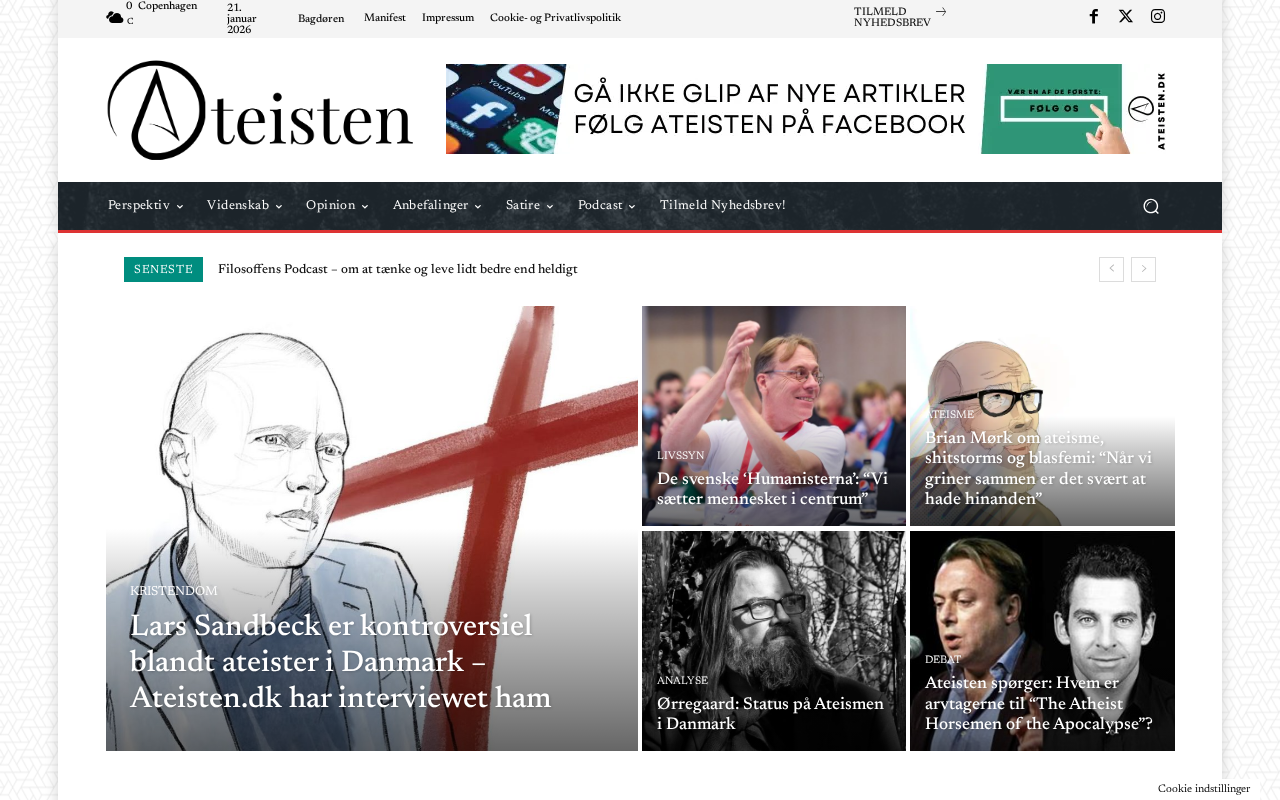Image resolution: width=1280 pixels, height=800 pixels.
Task: Click the cloudy weather icon
Action: point(115,17)
